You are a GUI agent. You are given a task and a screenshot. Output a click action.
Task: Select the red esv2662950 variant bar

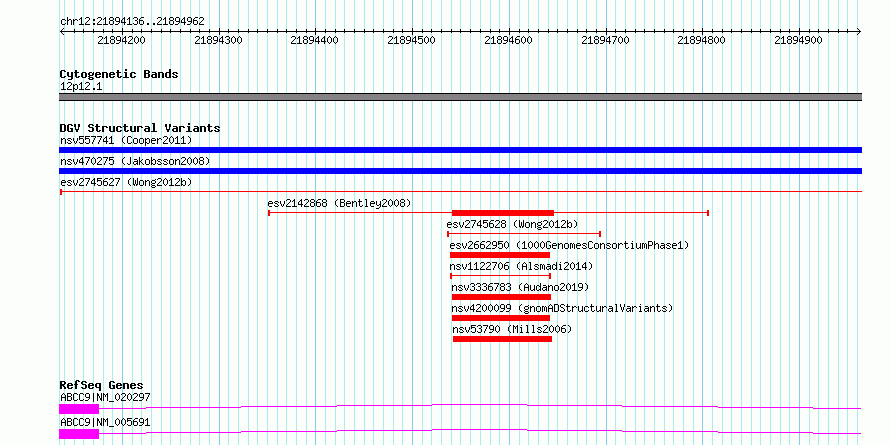pyautogui.click(x=500, y=255)
